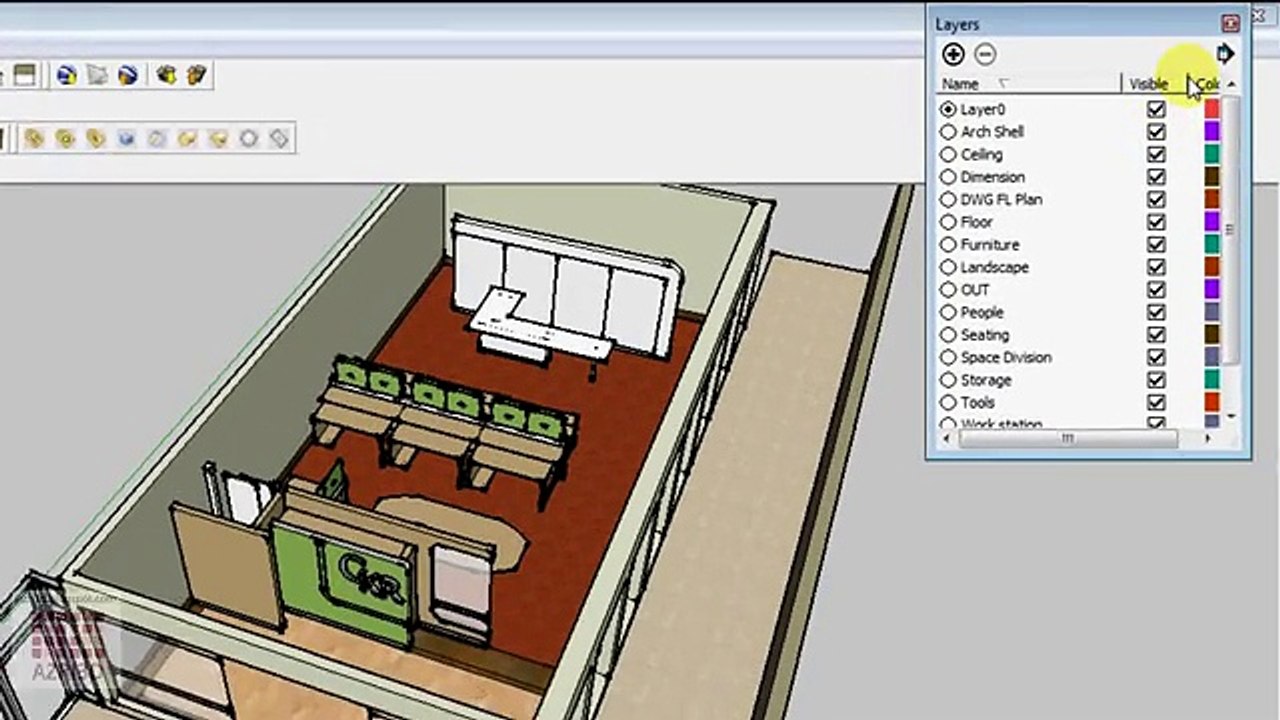Viewport: 1280px width, 720px height.
Task: Click the layer list scroll-down arrow
Action: [1232, 415]
